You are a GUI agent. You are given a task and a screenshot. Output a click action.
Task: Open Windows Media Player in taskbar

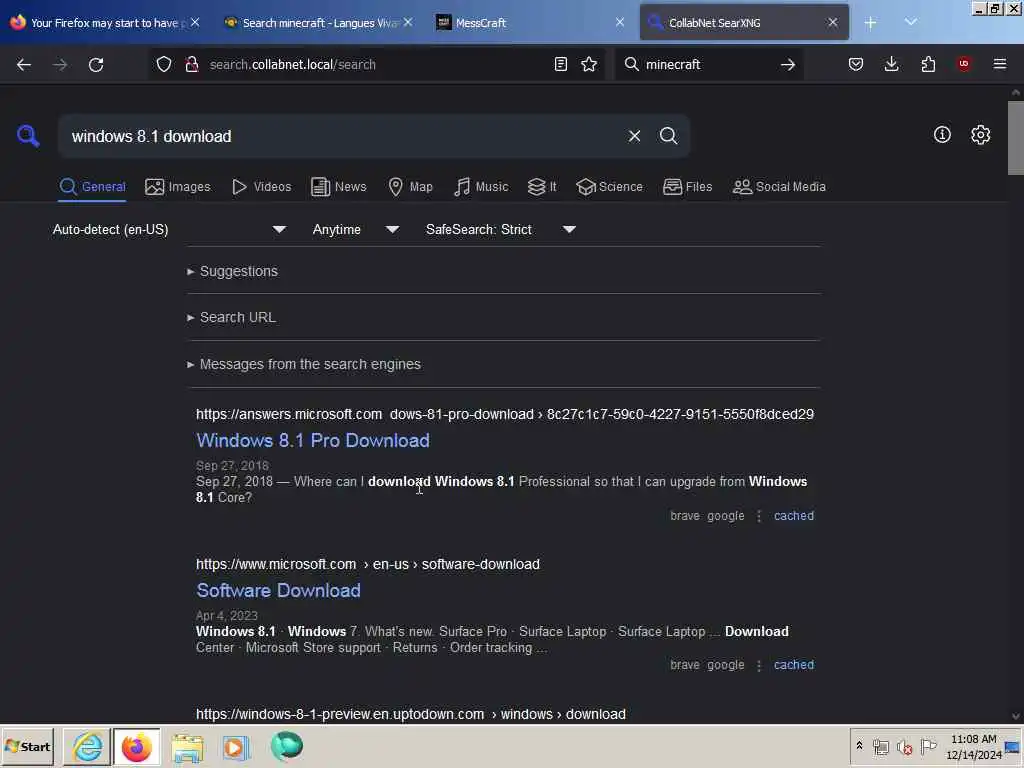(x=236, y=746)
